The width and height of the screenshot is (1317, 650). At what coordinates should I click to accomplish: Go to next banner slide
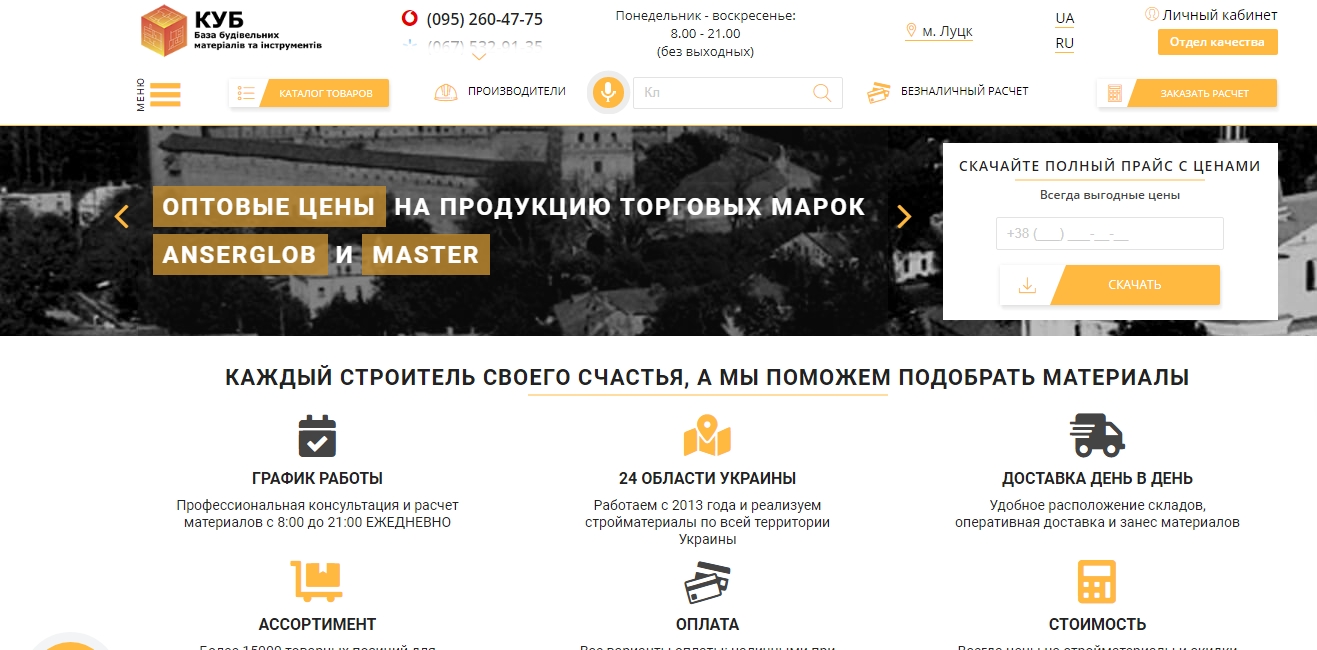coord(904,216)
